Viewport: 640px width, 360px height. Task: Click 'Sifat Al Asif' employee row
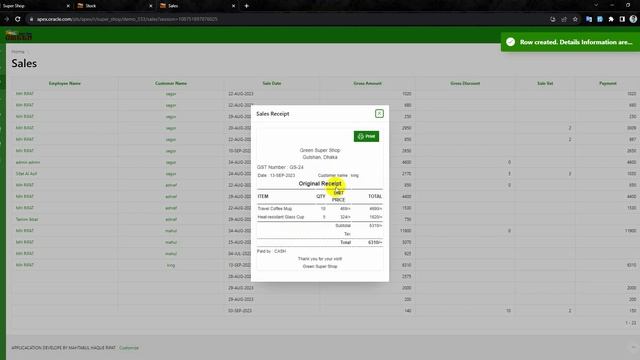click(26, 174)
